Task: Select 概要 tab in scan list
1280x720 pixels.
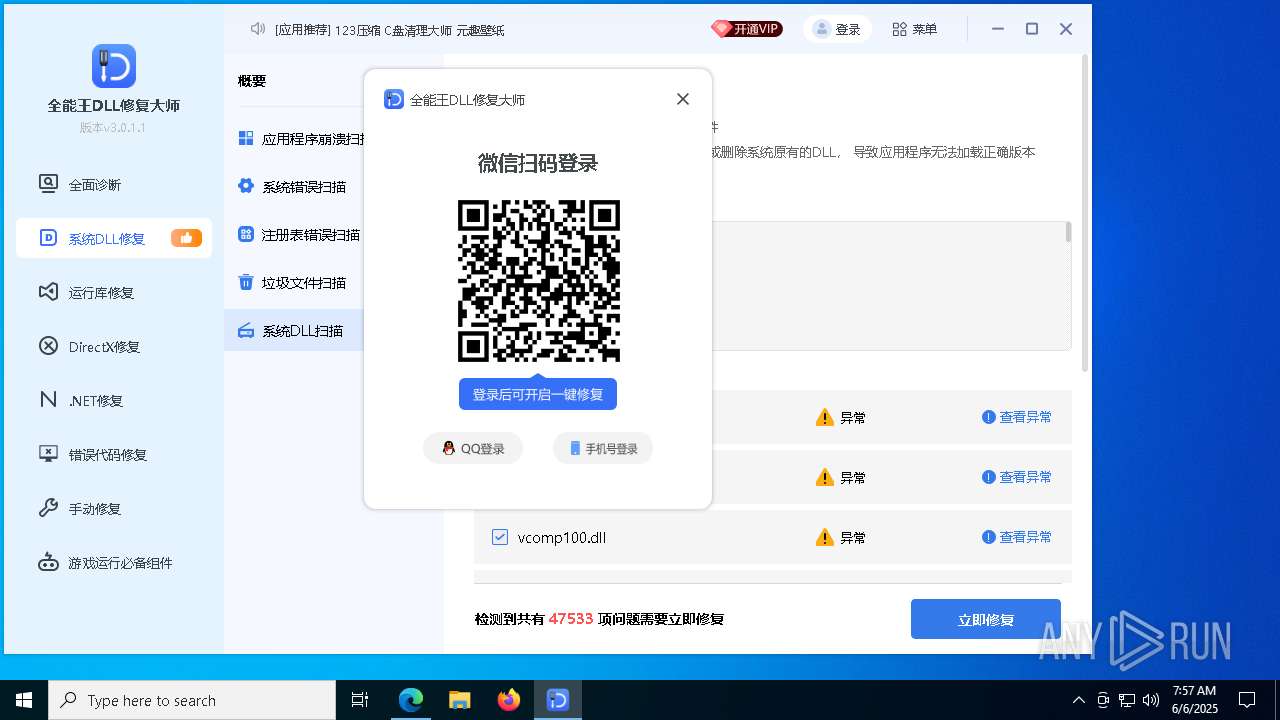Action: pos(252,81)
